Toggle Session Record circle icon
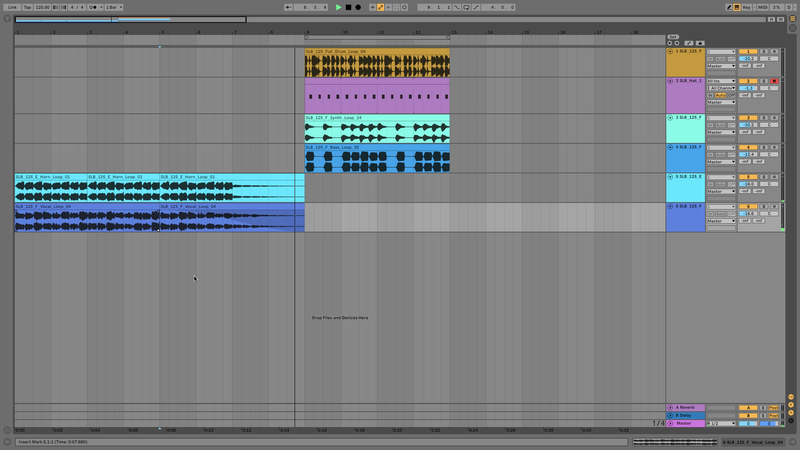The height and width of the screenshot is (450, 800). click(x=405, y=7)
